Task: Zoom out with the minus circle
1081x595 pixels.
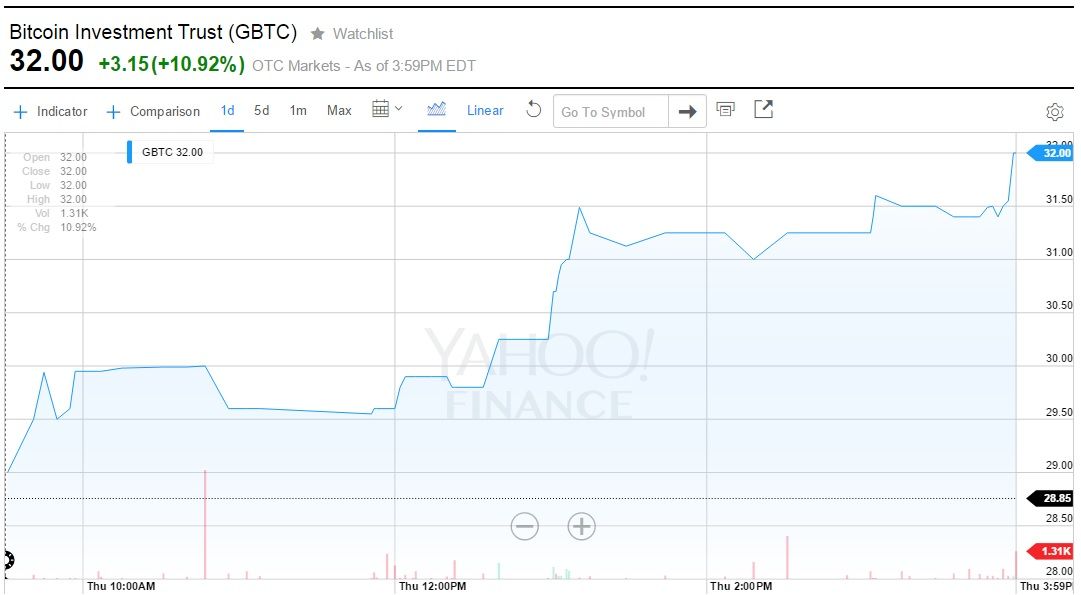Action: coord(525,526)
